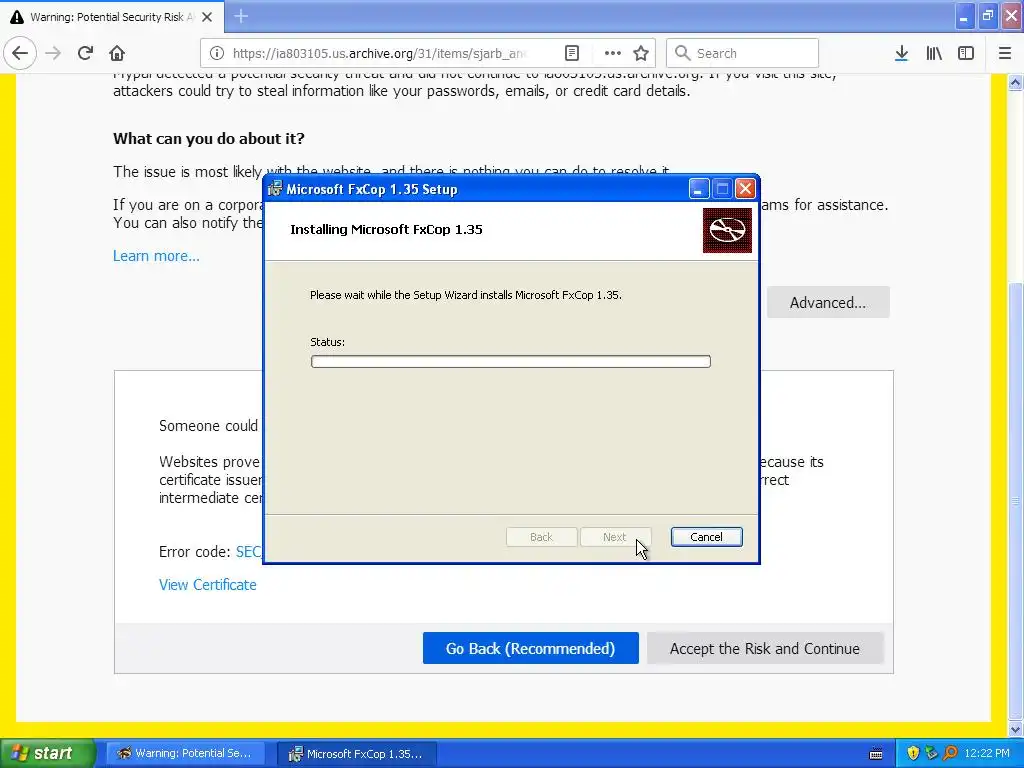Click the FxCop setup disc logo
The image size is (1024, 768).
727,230
